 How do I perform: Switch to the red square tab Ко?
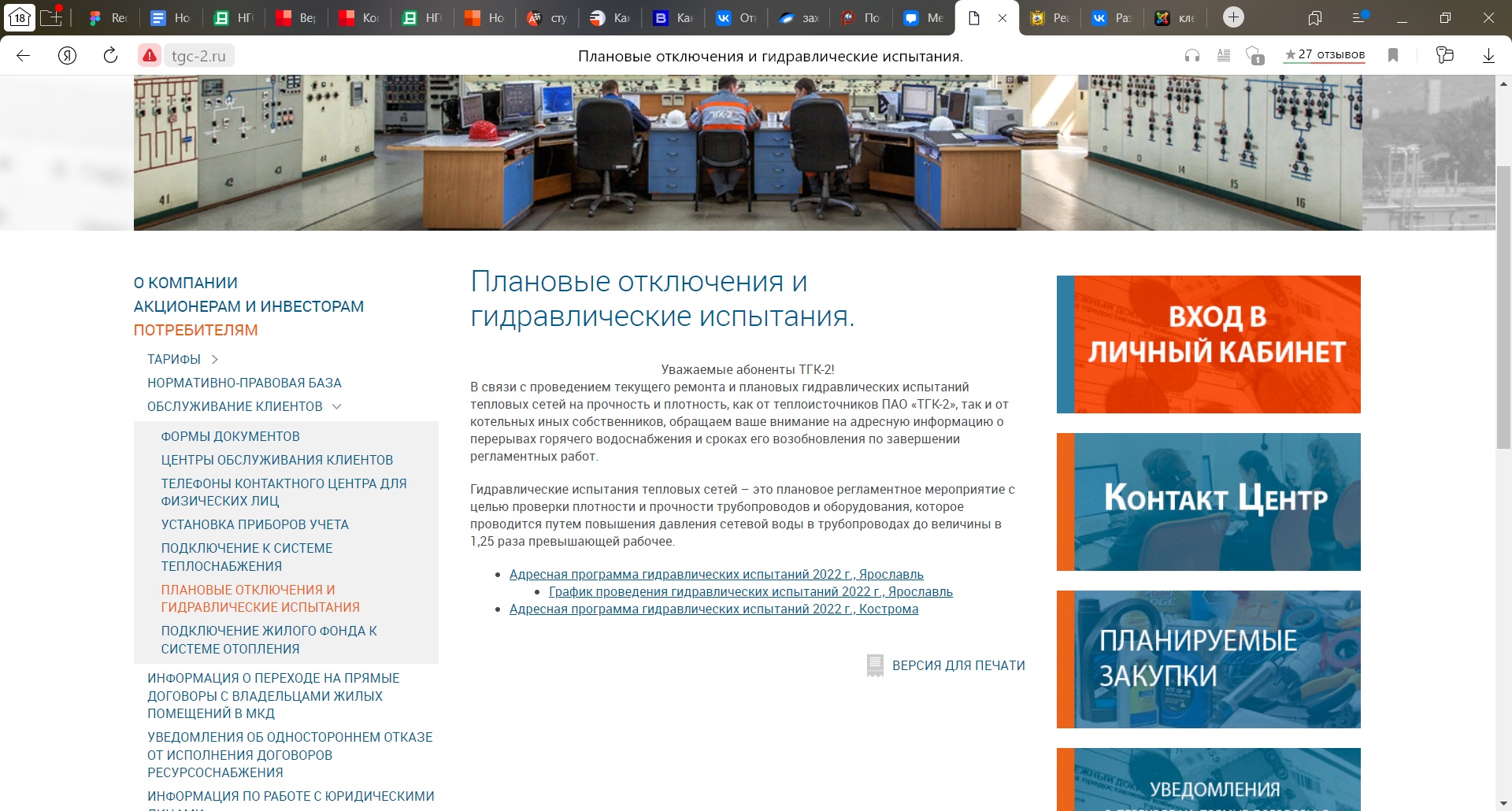pyautogui.click(x=359, y=17)
